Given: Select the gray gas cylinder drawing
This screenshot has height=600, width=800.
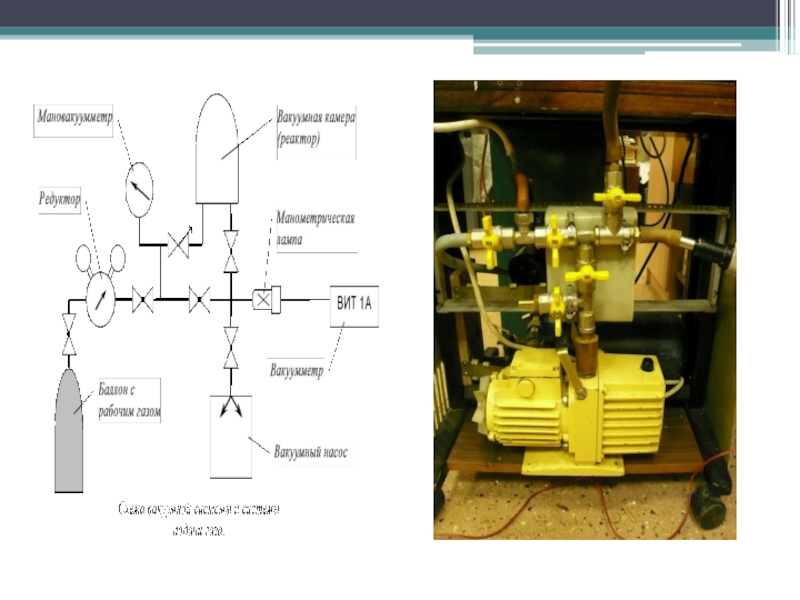Looking at the screenshot, I should [69, 431].
